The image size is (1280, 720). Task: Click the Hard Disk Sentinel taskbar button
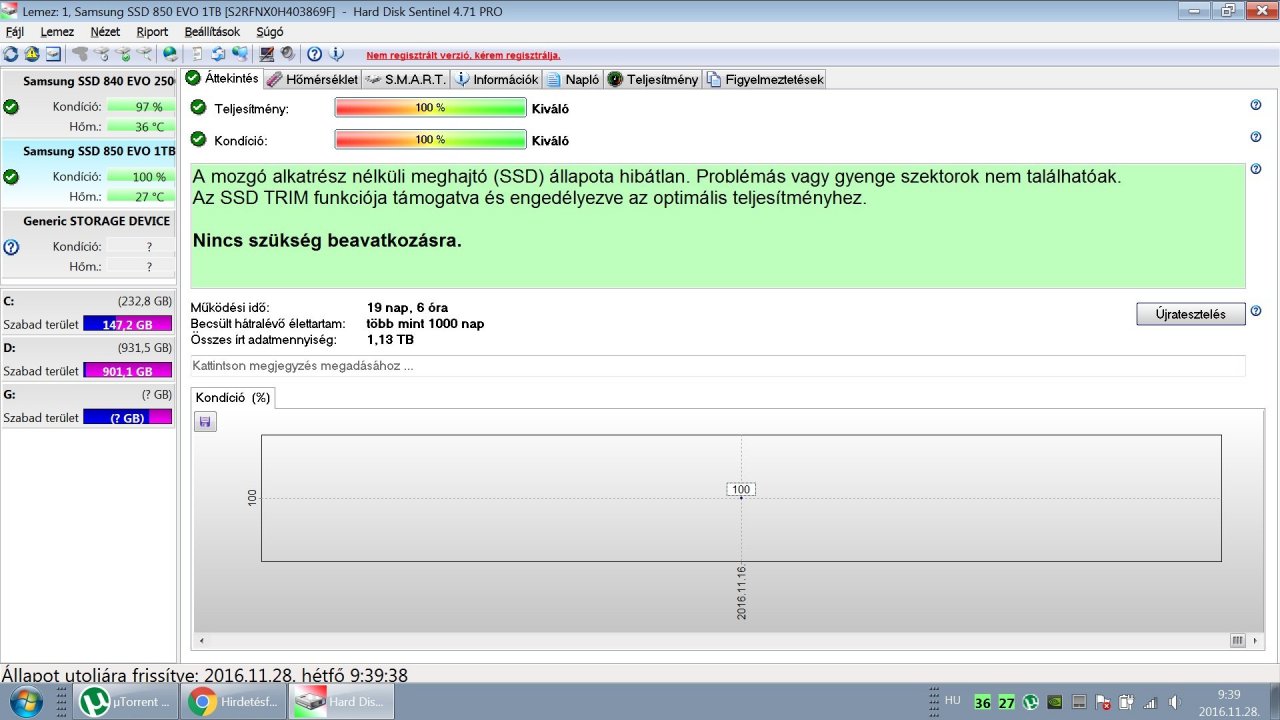tap(341, 702)
